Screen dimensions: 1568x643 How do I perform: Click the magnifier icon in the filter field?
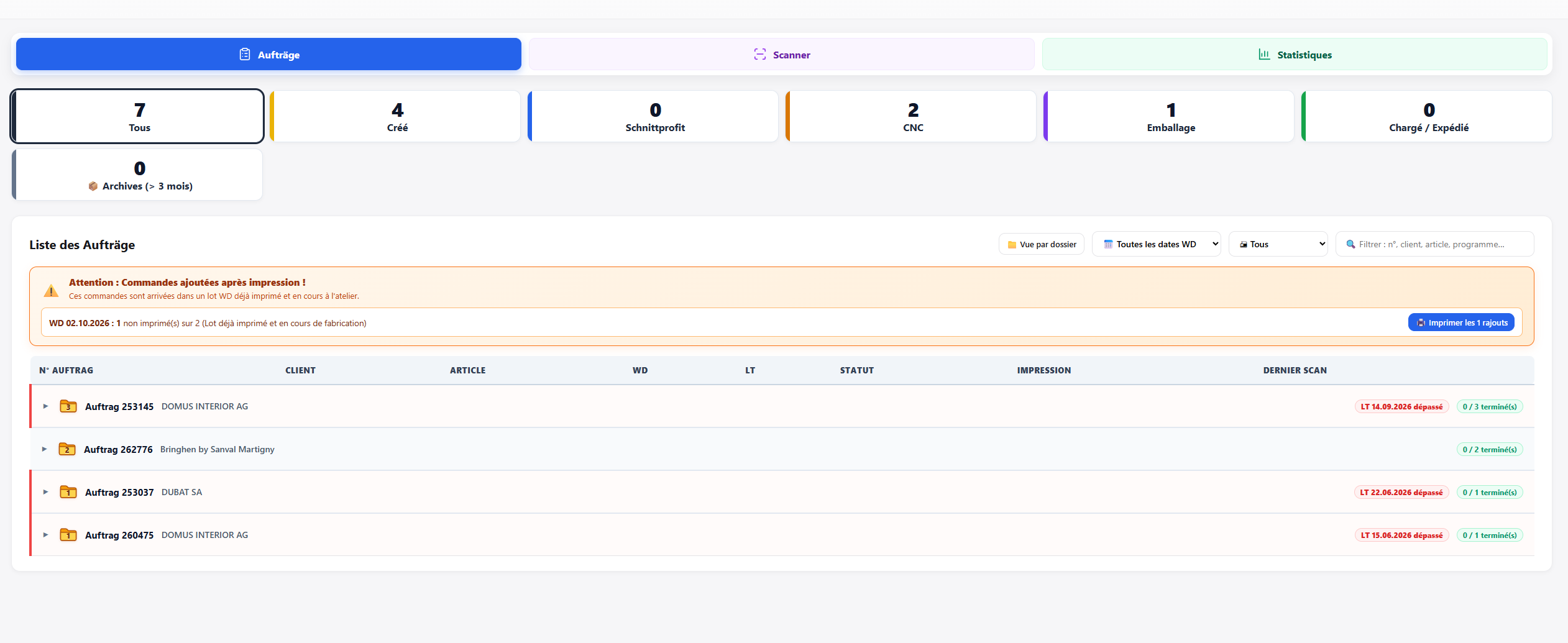[x=1350, y=244]
